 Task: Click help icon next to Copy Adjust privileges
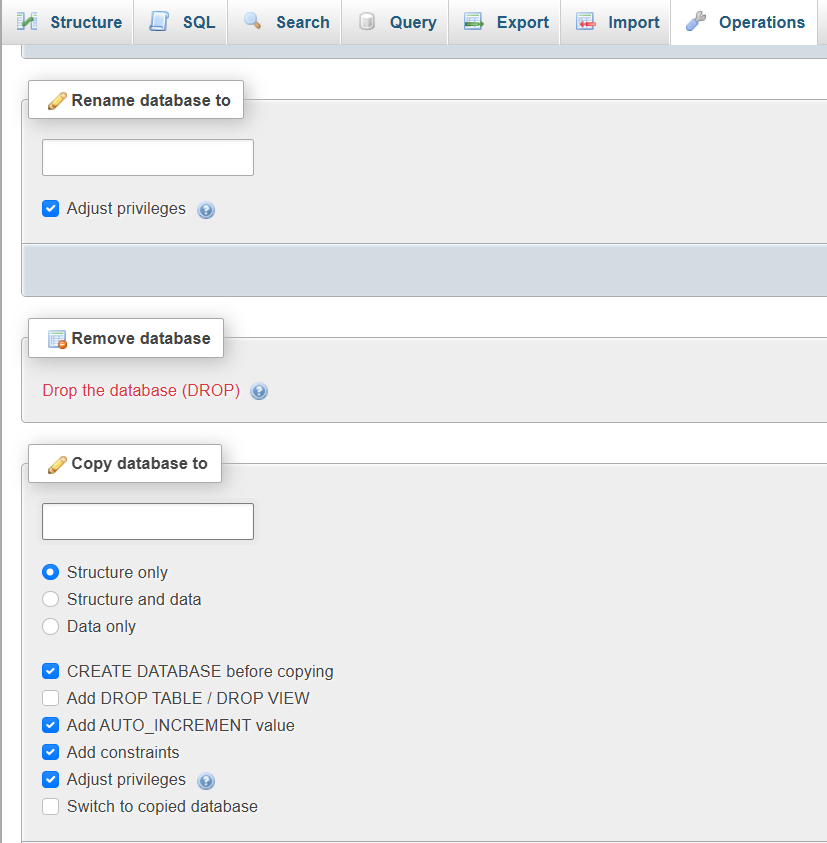tap(206, 781)
